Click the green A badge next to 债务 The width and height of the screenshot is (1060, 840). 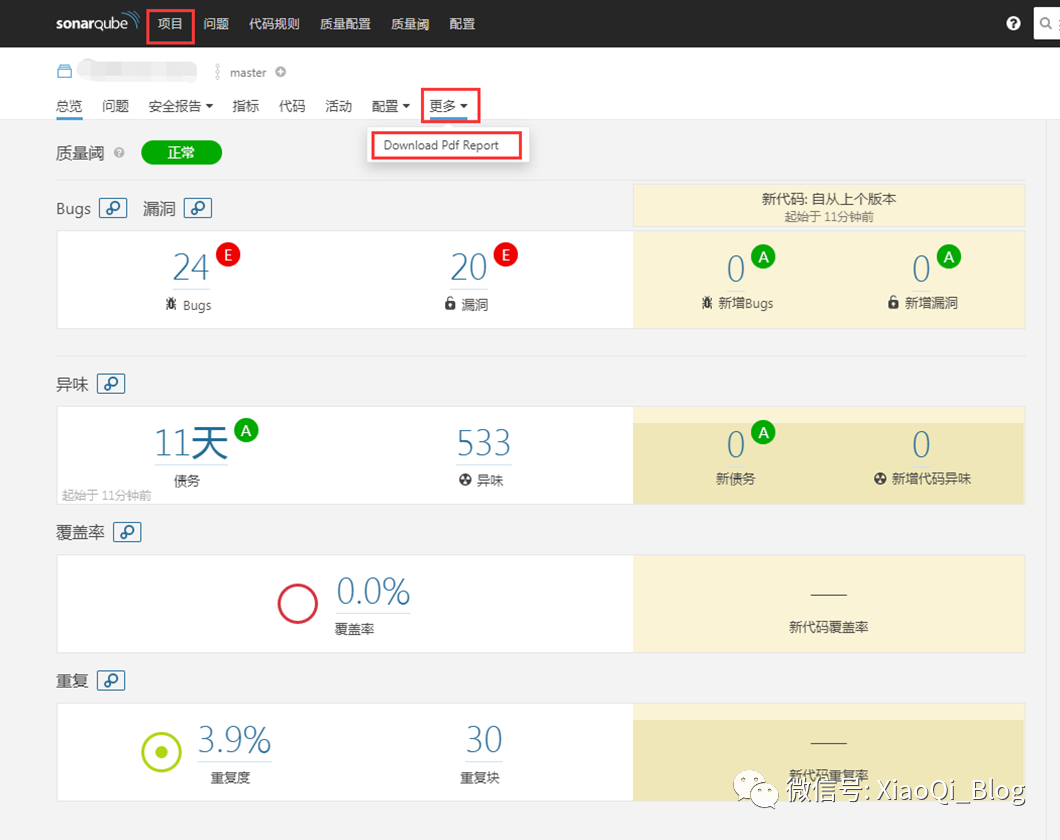coord(245,430)
